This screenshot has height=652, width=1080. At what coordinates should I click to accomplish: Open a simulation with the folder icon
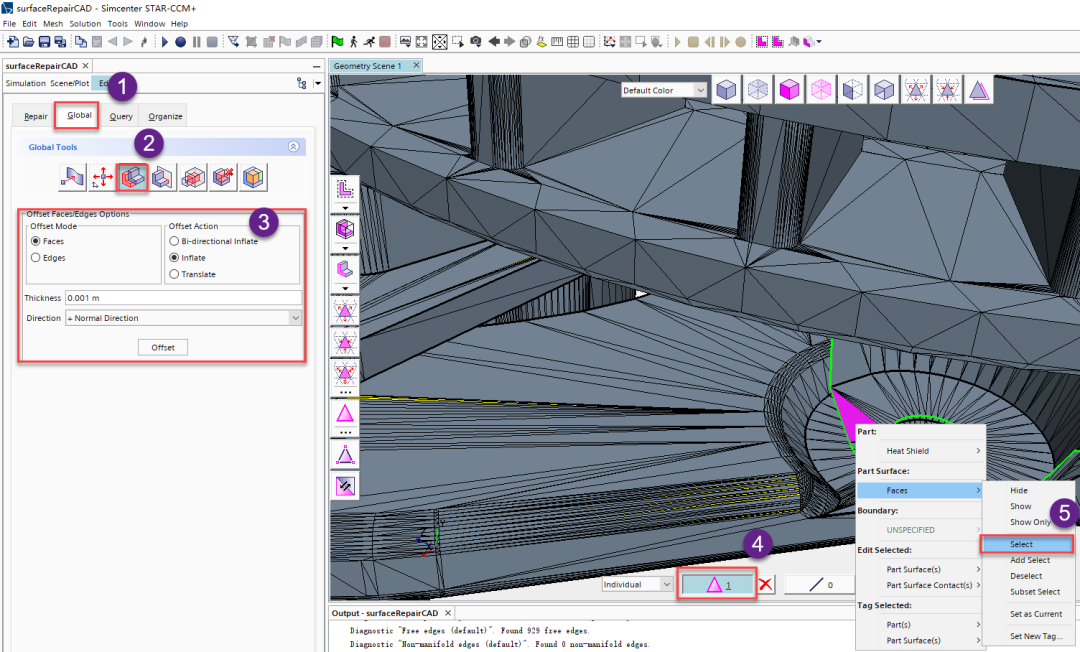pos(28,42)
